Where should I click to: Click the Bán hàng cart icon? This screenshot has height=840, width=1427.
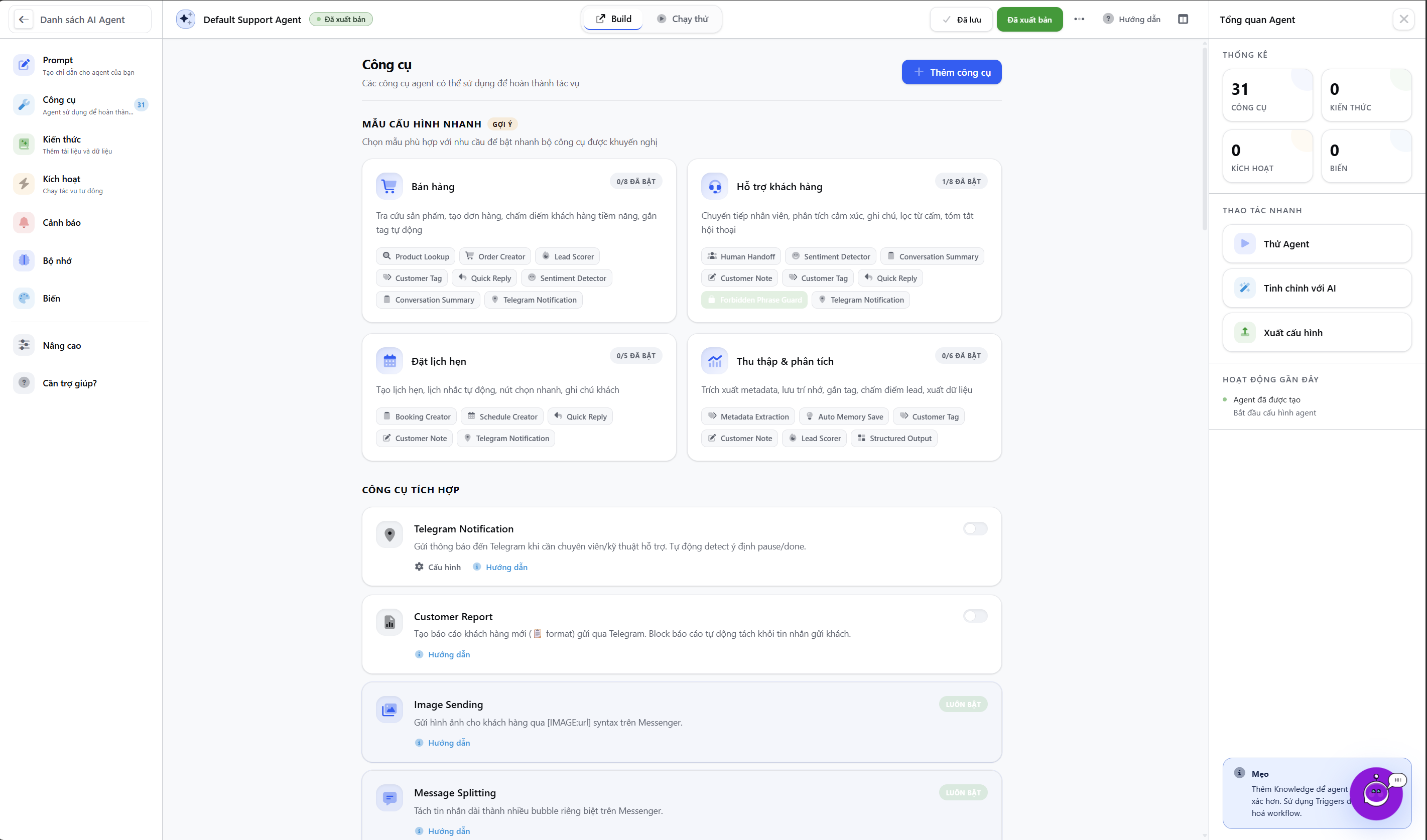tap(389, 186)
